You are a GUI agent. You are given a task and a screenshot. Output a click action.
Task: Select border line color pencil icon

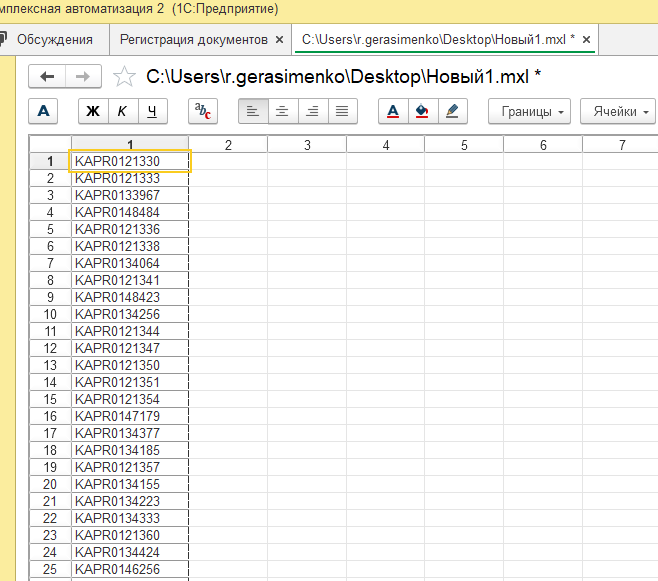(453, 111)
